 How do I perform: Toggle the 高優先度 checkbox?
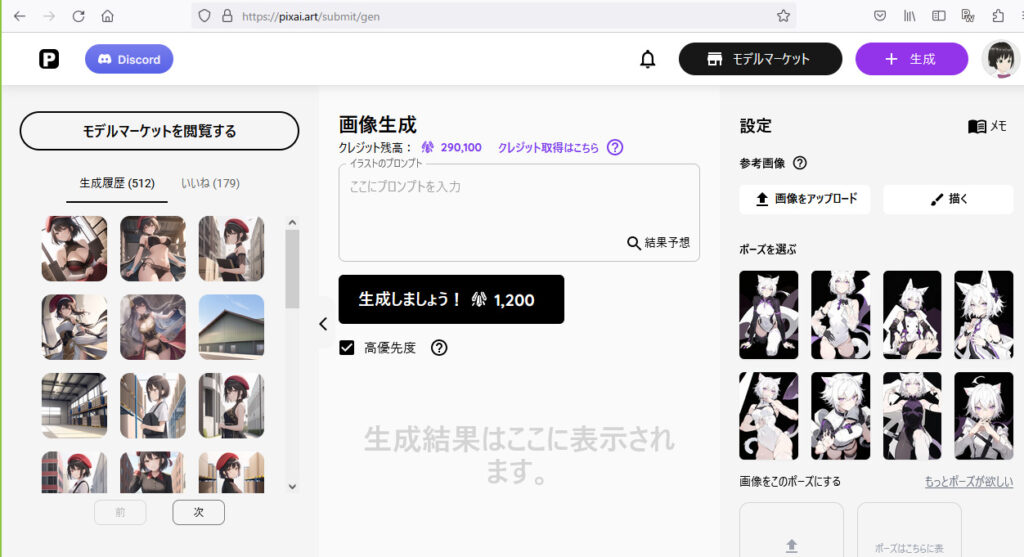pos(347,348)
